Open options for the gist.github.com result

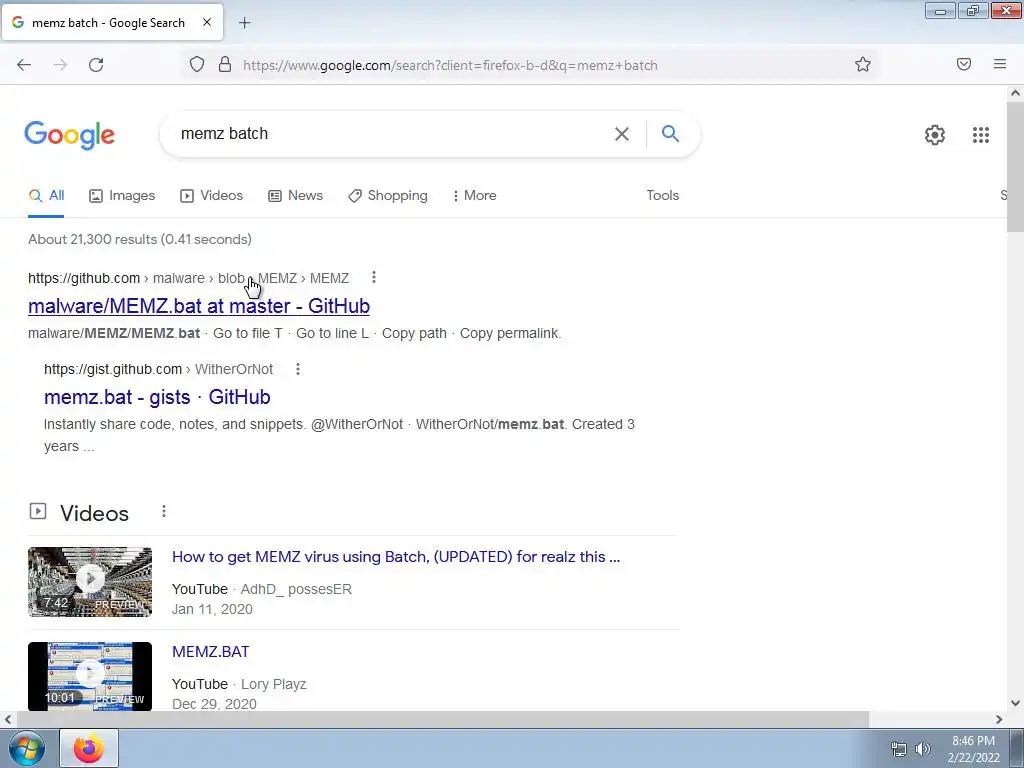(x=298, y=369)
